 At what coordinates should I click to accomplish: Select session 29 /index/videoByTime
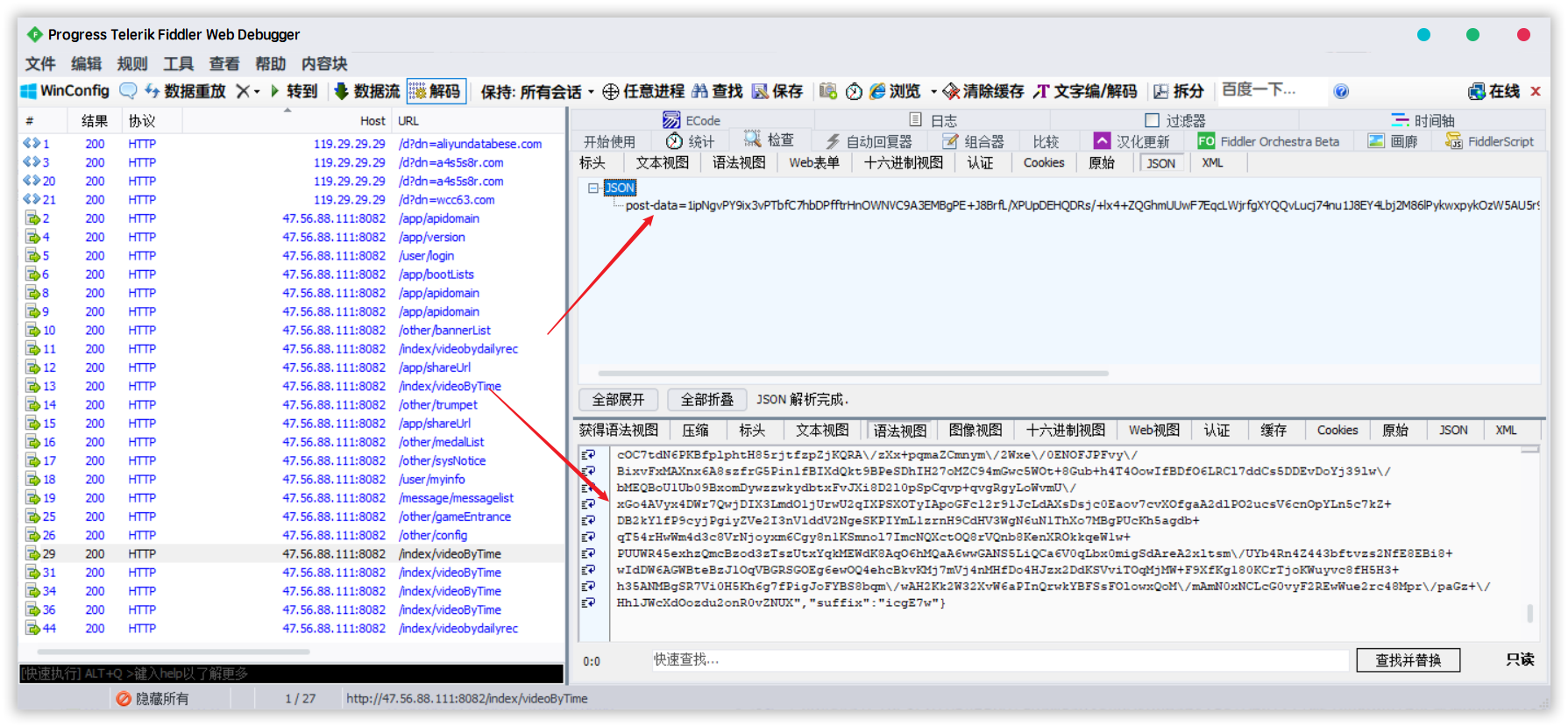pyautogui.click(x=291, y=554)
